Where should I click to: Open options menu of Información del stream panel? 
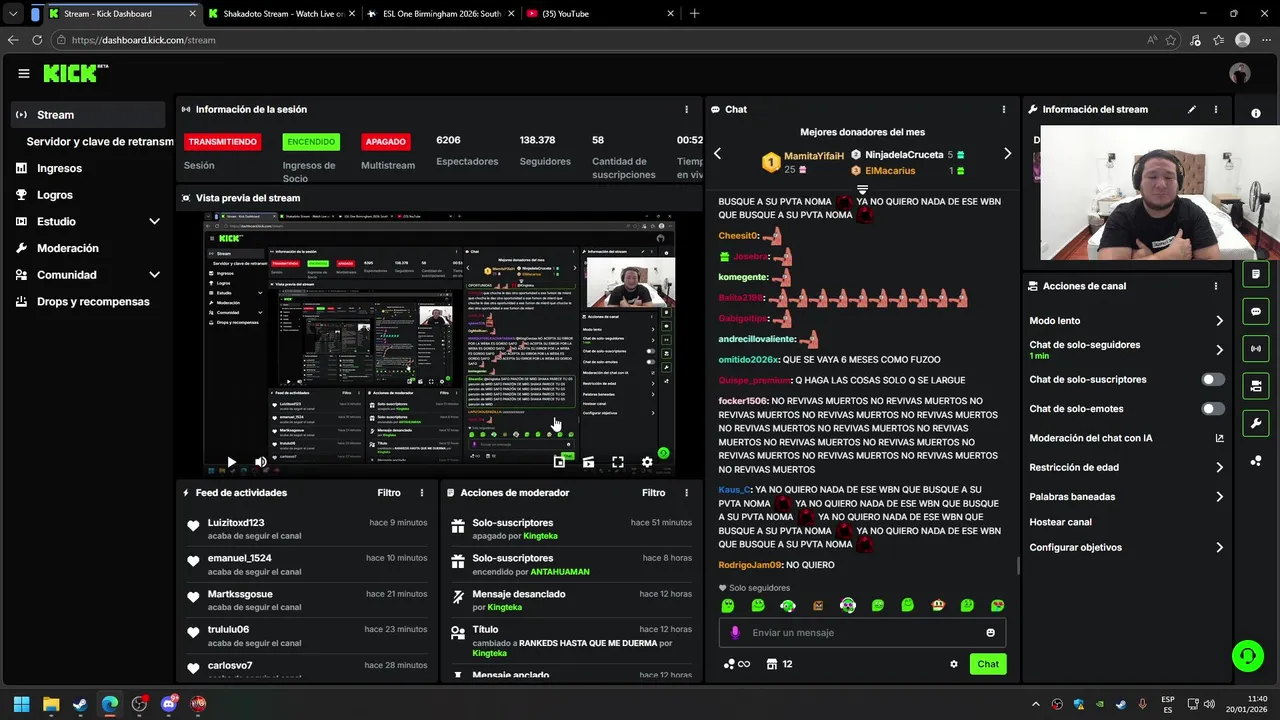pyautogui.click(x=1216, y=109)
